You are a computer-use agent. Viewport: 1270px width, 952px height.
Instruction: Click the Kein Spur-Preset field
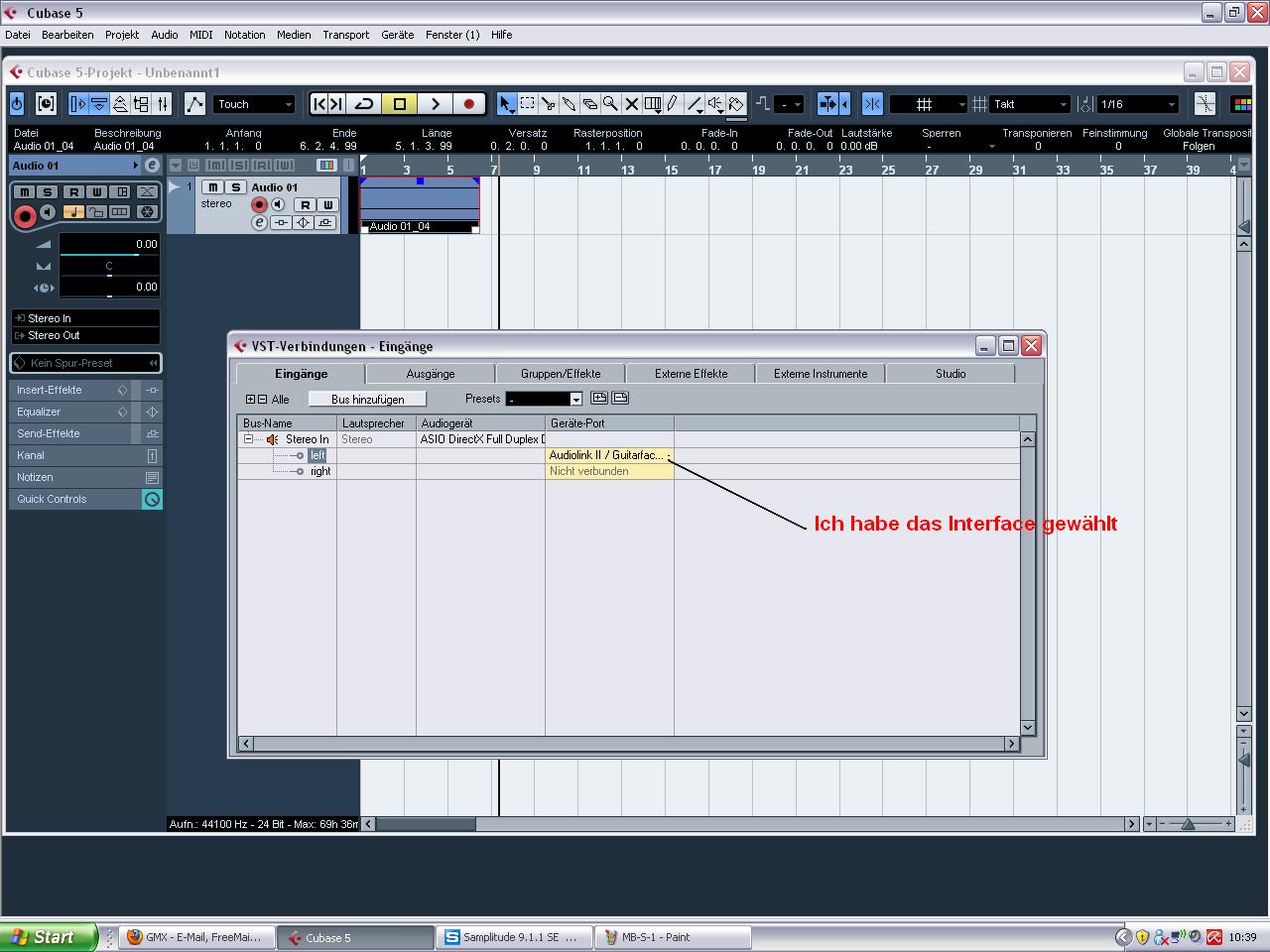[85, 363]
